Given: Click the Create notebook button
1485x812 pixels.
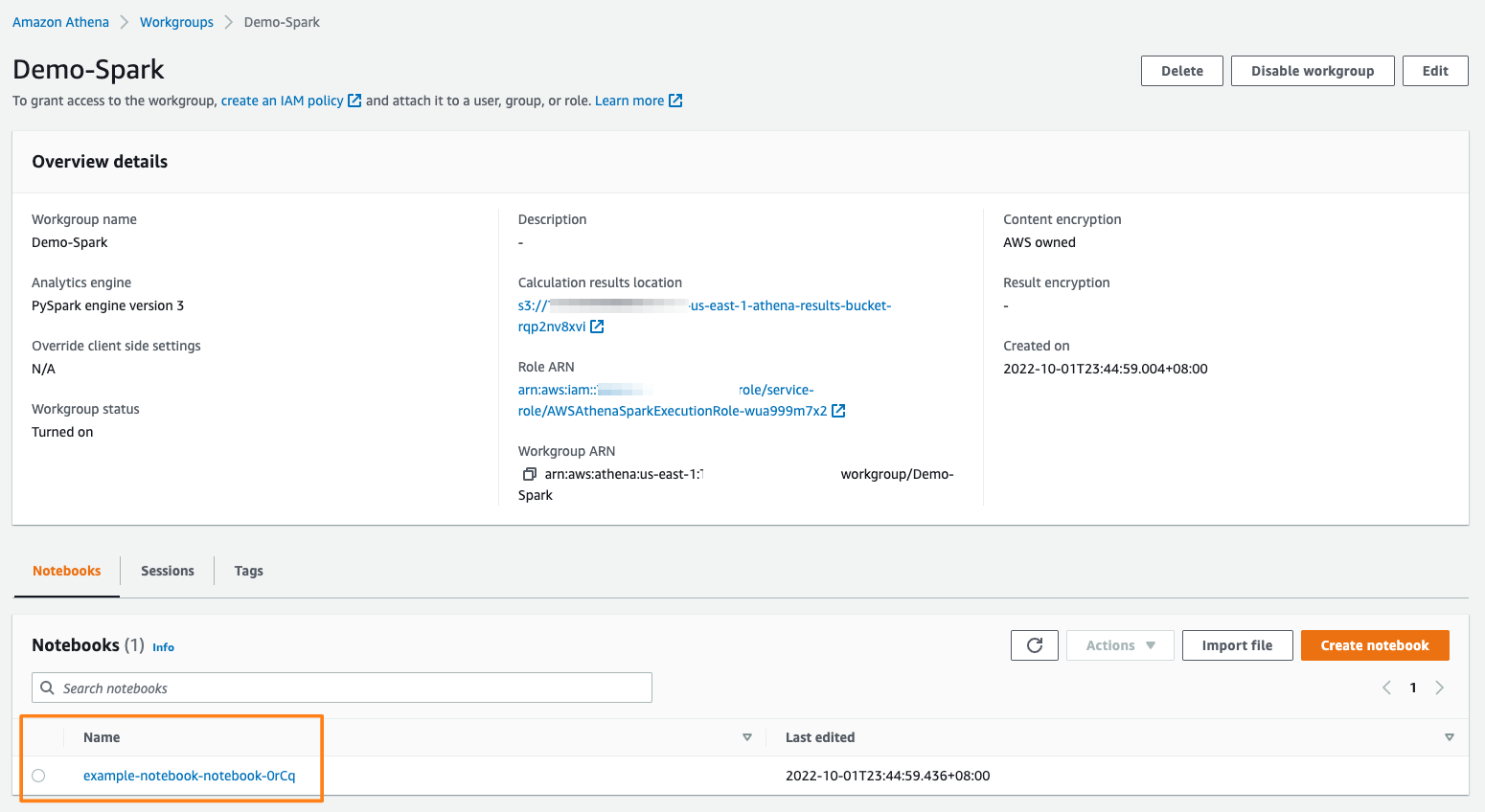Looking at the screenshot, I should point(1375,644).
